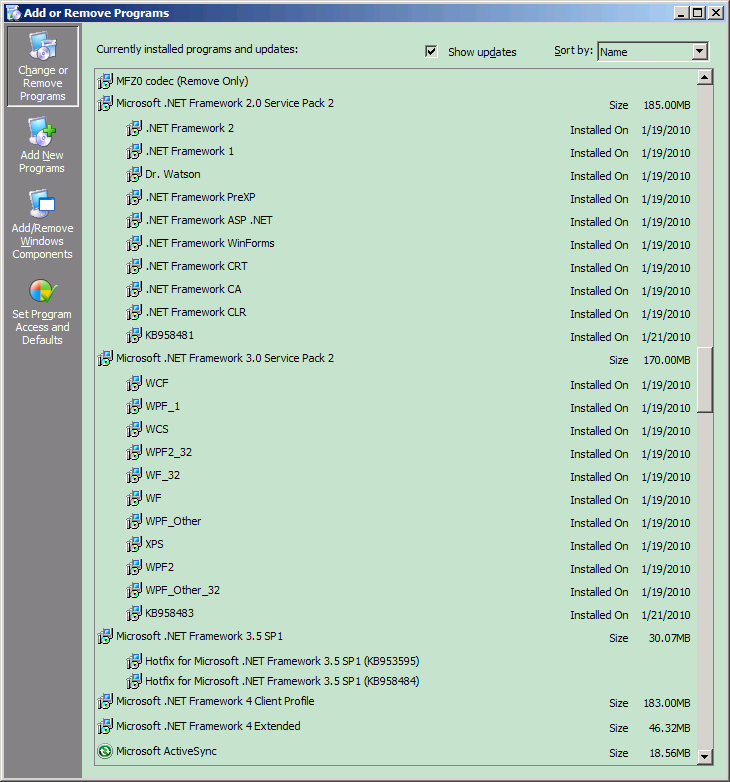Select the KB958481 update

pos(409,336)
